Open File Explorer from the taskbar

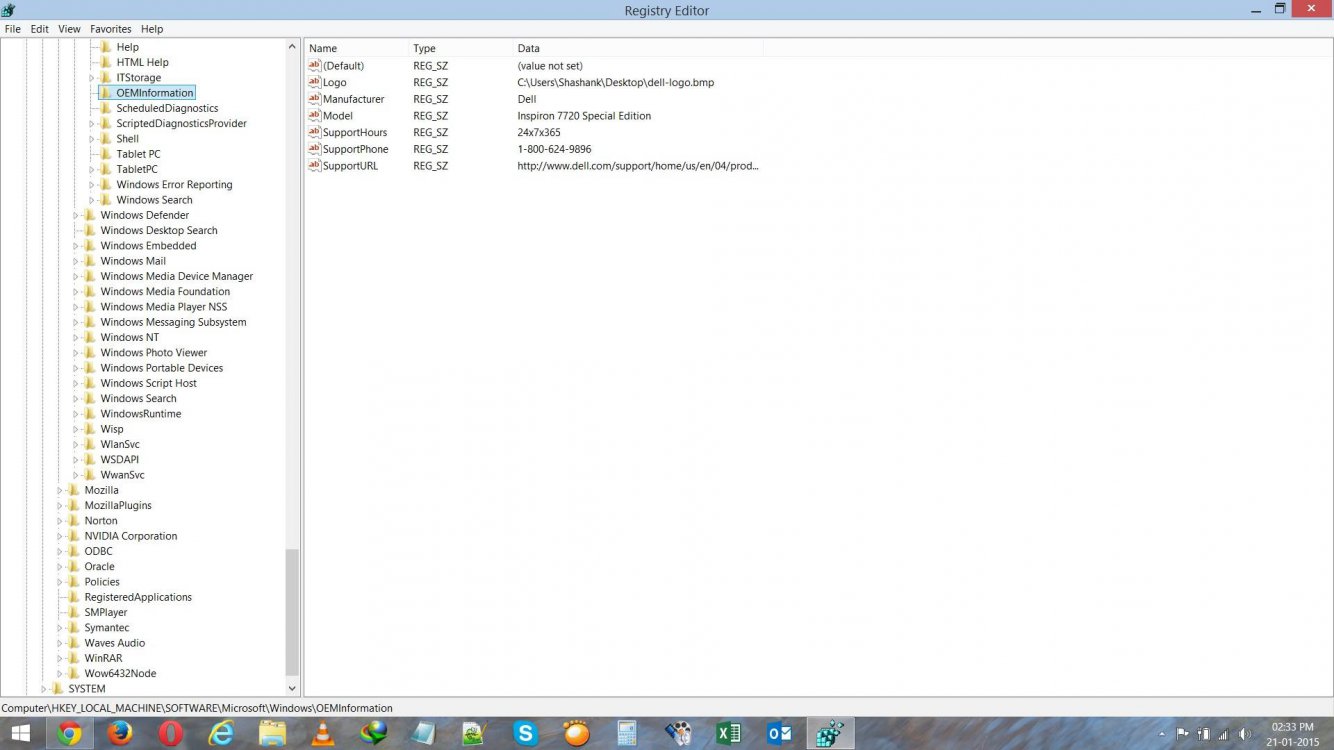(272, 733)
